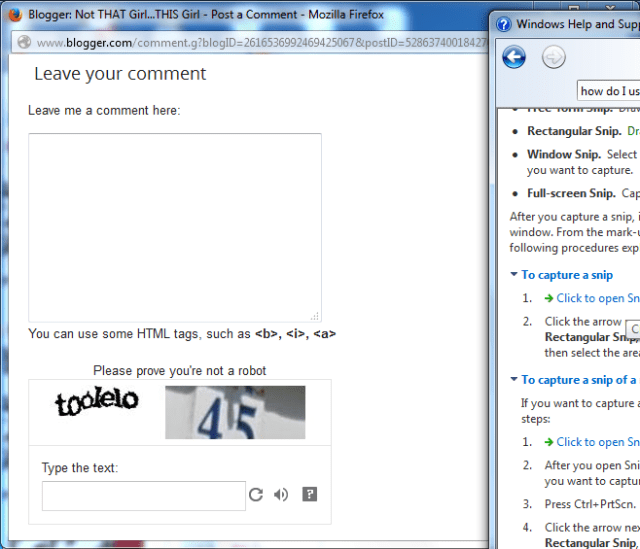Open Snipping Tool link under 'To capture a snip'
The height and width of the screenshot is (549, 640).
pyautogui.click(x=597, y=298)
